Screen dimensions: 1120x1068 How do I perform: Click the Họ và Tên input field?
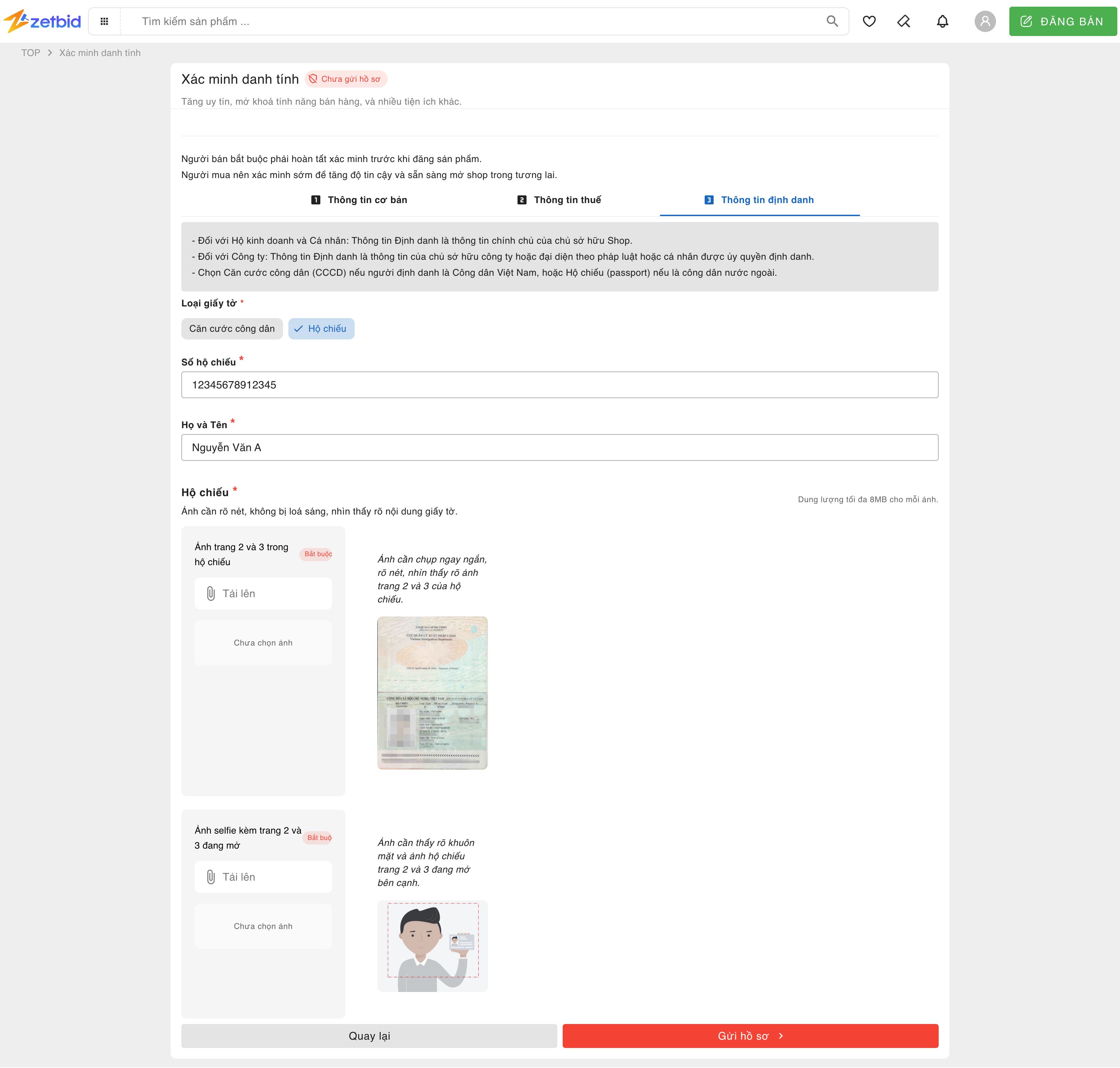[559, 447]
